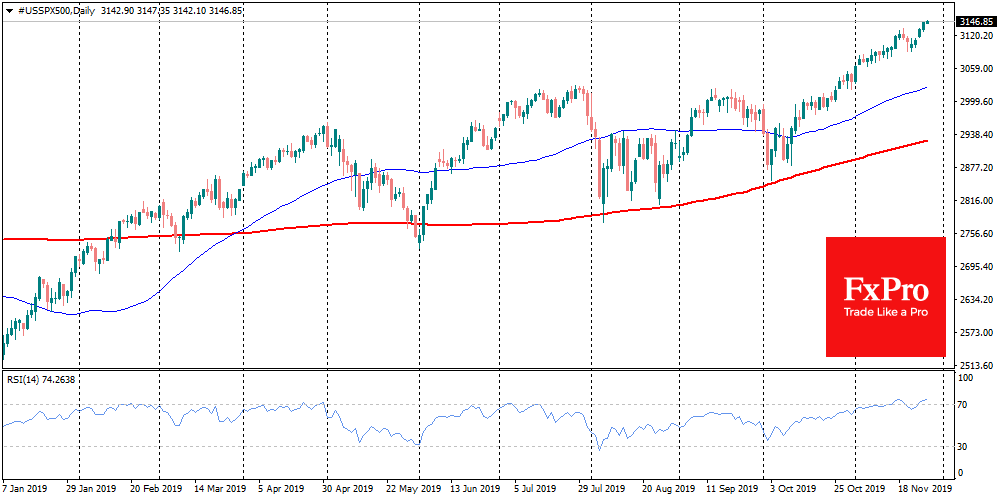Click the 'Trade Like a Pro' tagline
The width and height of the screenshot is (1000, 500).
[885, 313]
